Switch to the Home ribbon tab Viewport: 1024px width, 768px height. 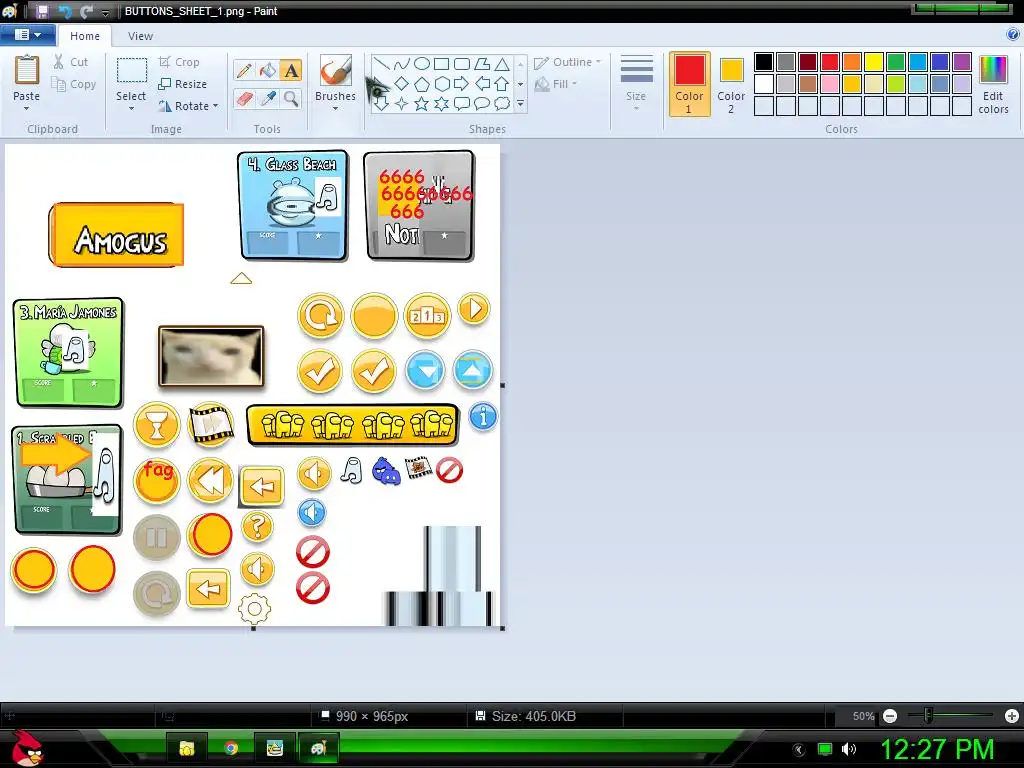click(x=85, y=36)
